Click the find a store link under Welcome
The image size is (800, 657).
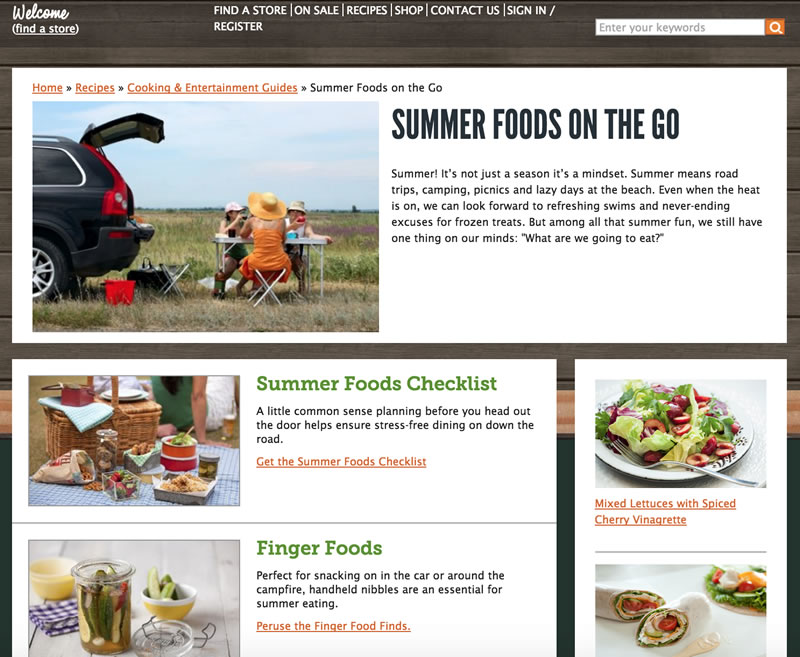45,29
